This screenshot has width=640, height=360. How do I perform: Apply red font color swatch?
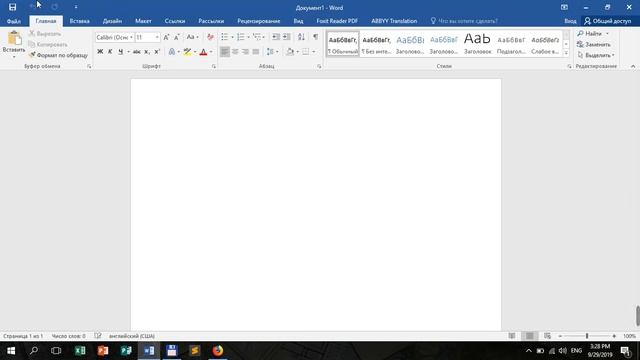pos(204,52)
